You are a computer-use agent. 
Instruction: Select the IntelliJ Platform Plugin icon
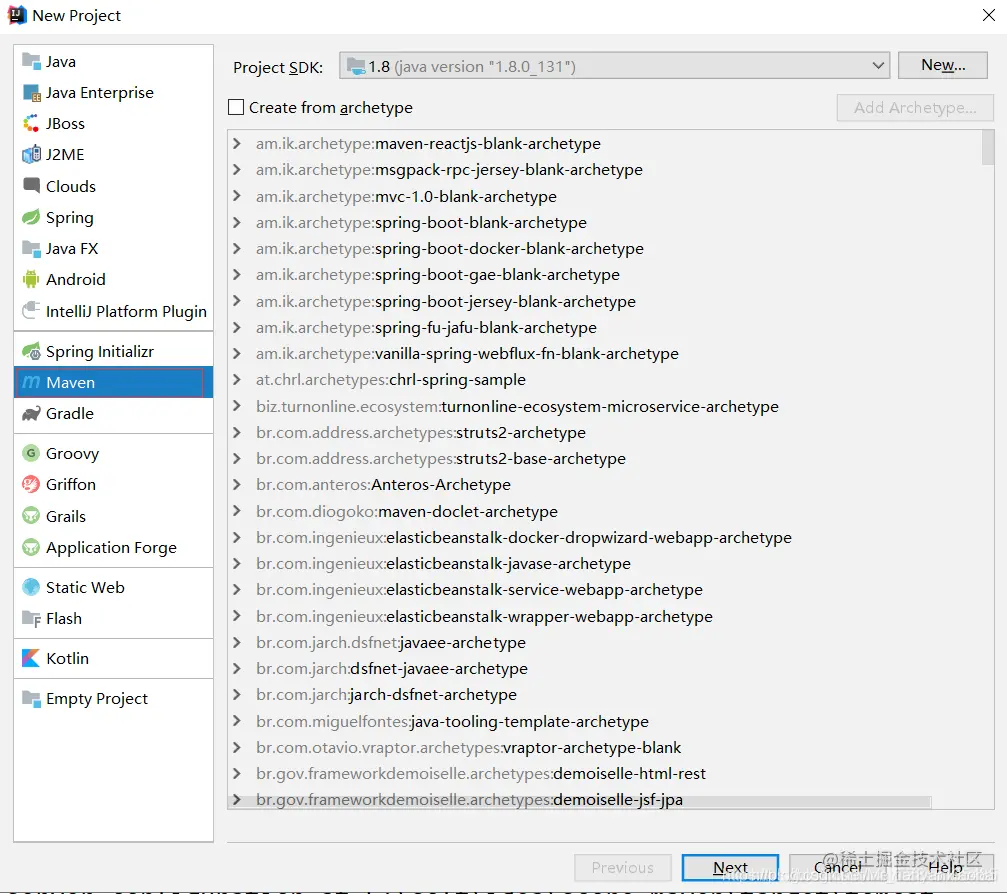pyautogui.click(x=31, y=311)
